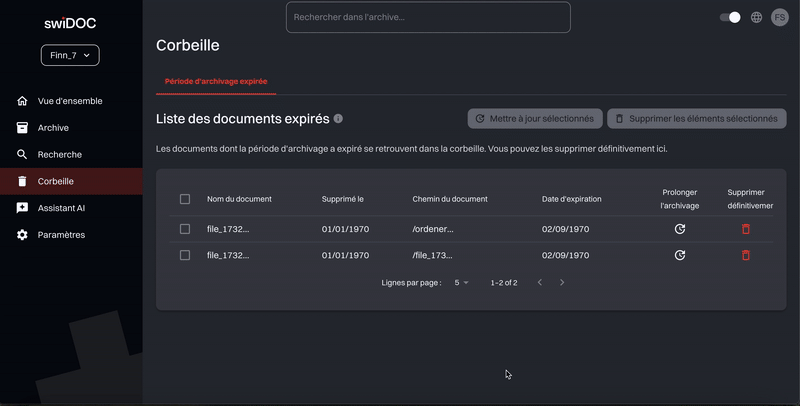This screenshot has height=406, width=800.
Task: Permanently delete the first document row
Action: [745, 229]
